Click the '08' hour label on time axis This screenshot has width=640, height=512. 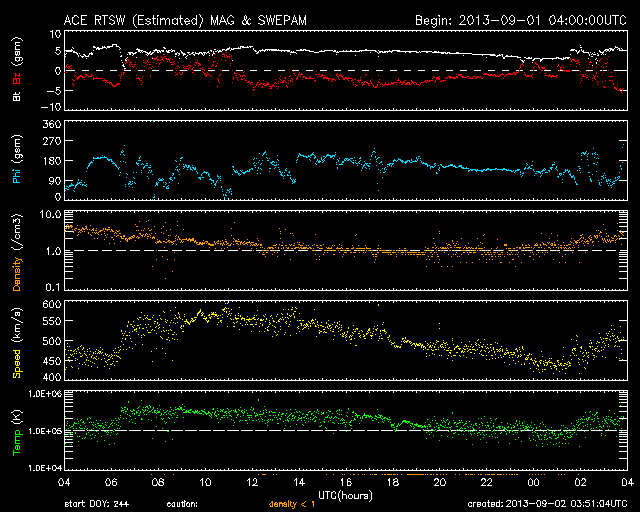pyautogui.click(x=158, y=483)
